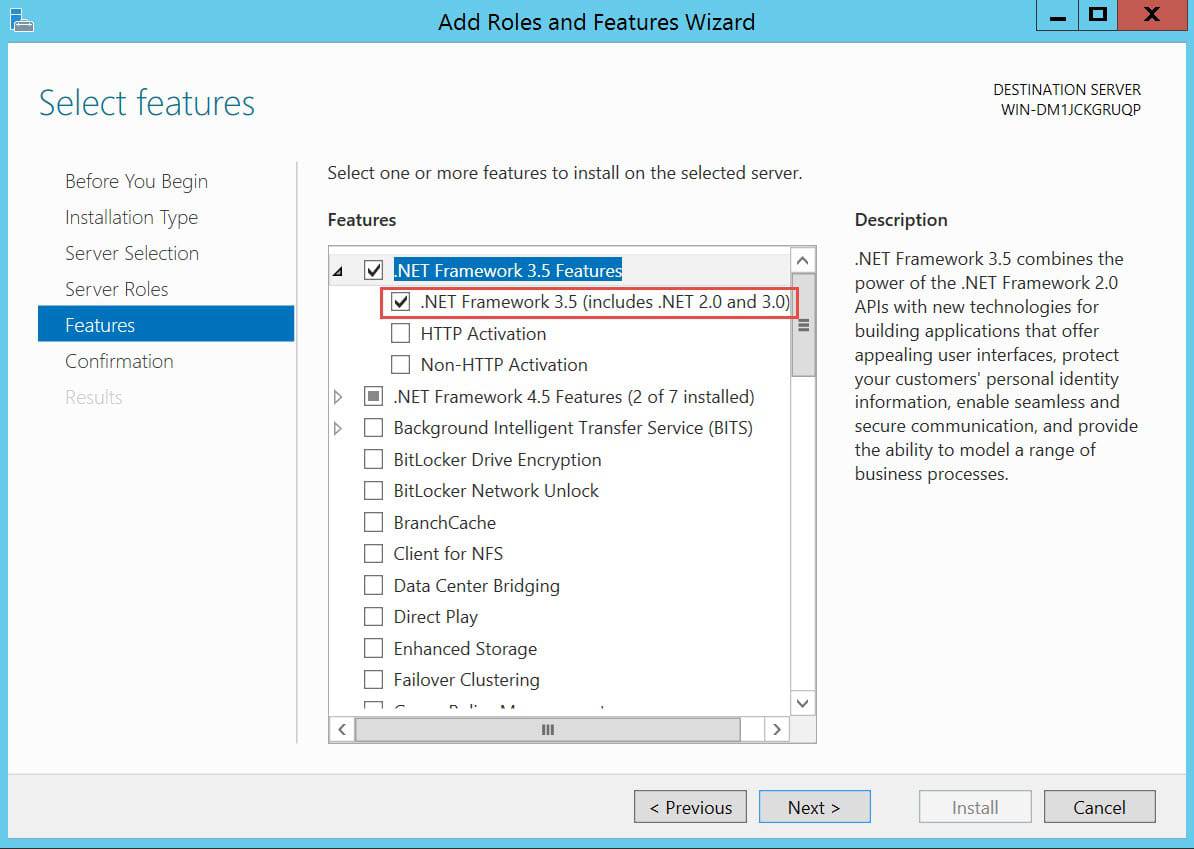Select BranchCache label

pyautogui.click(x=444, y=522)
